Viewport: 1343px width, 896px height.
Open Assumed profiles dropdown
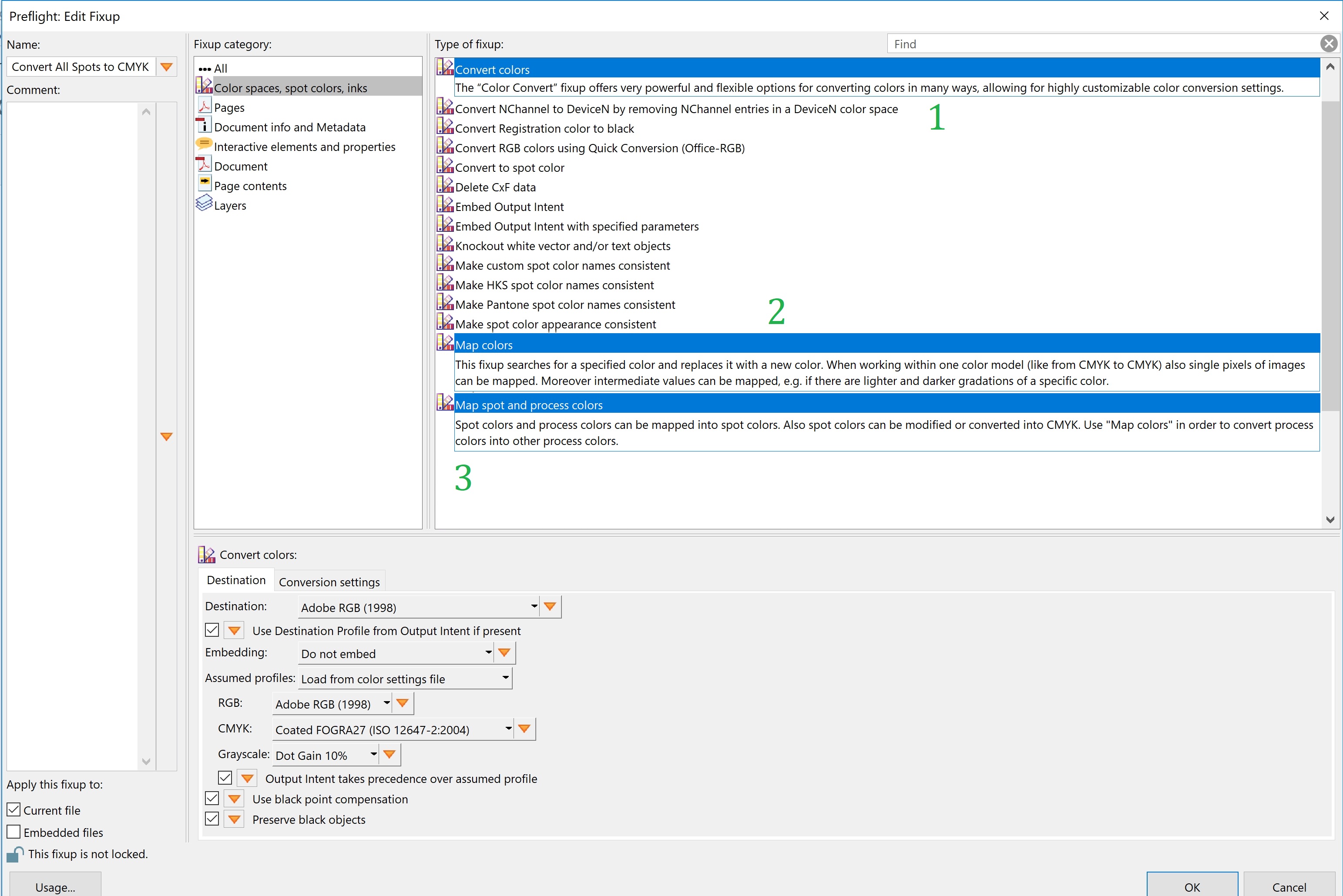(x=505, y=678)
